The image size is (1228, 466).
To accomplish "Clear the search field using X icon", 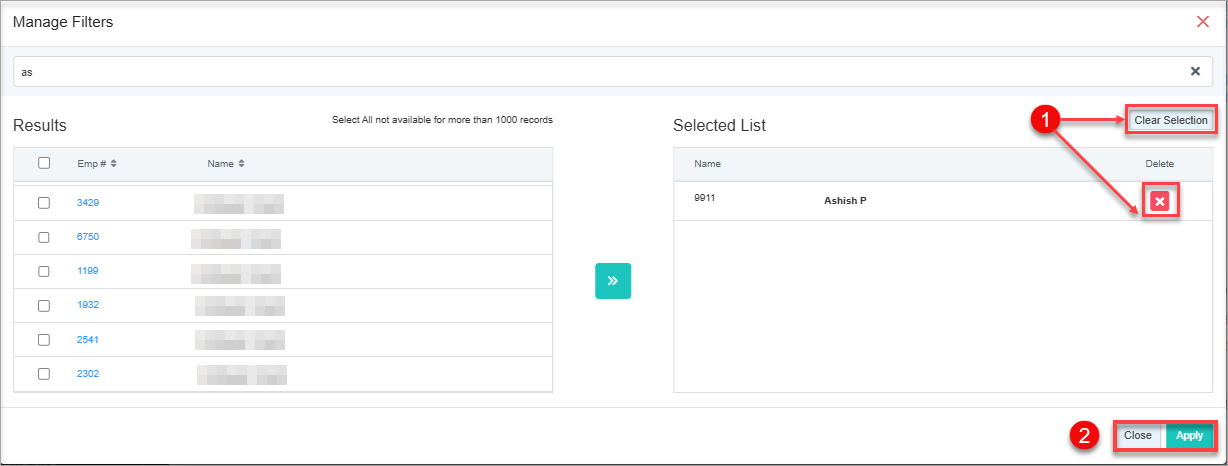I will pyautogui.click(x=1195, y=71).
